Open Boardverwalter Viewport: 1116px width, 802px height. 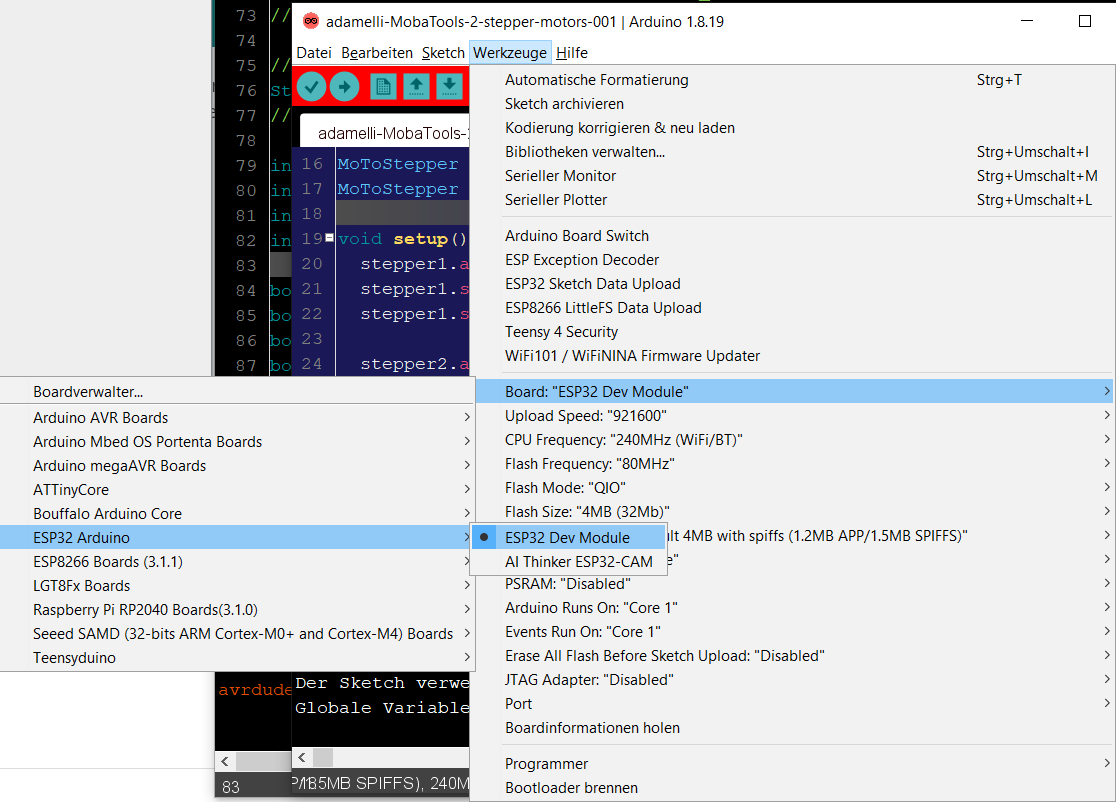pyautogui.click(x=237, y=391)
